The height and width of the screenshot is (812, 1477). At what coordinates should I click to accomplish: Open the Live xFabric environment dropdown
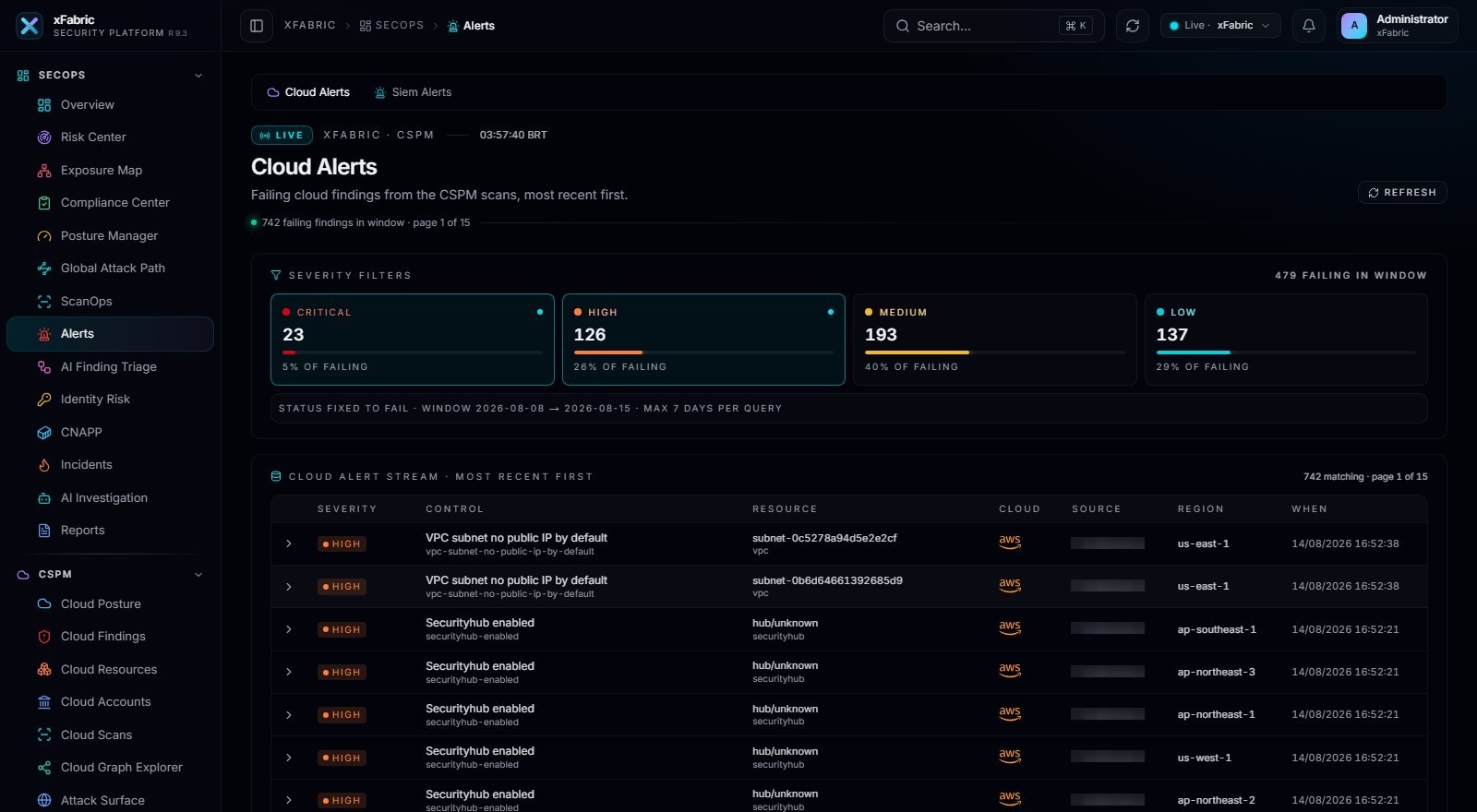[x=1220, y=26]
